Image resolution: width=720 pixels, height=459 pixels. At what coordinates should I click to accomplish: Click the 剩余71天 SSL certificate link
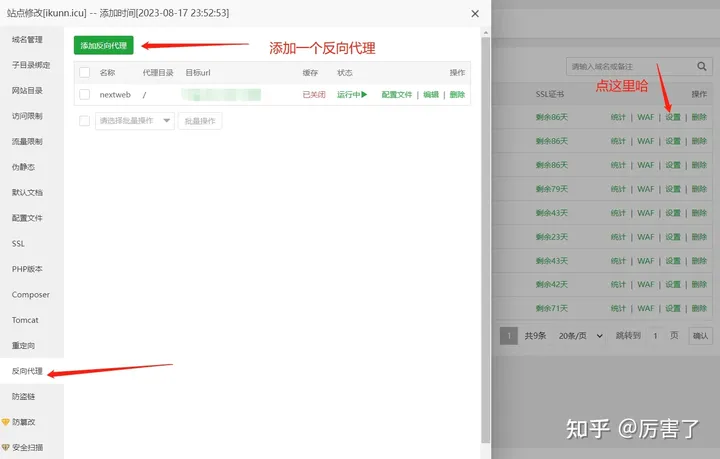point(552,308)
